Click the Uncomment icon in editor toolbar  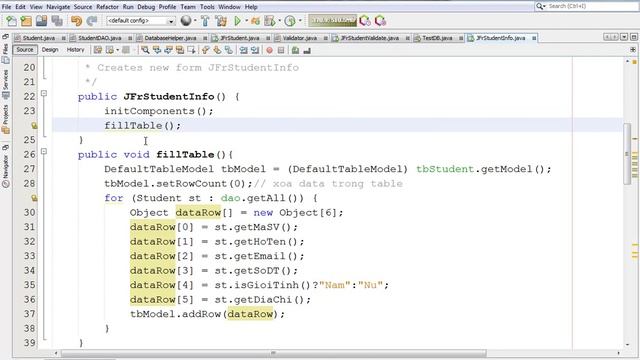307,50
